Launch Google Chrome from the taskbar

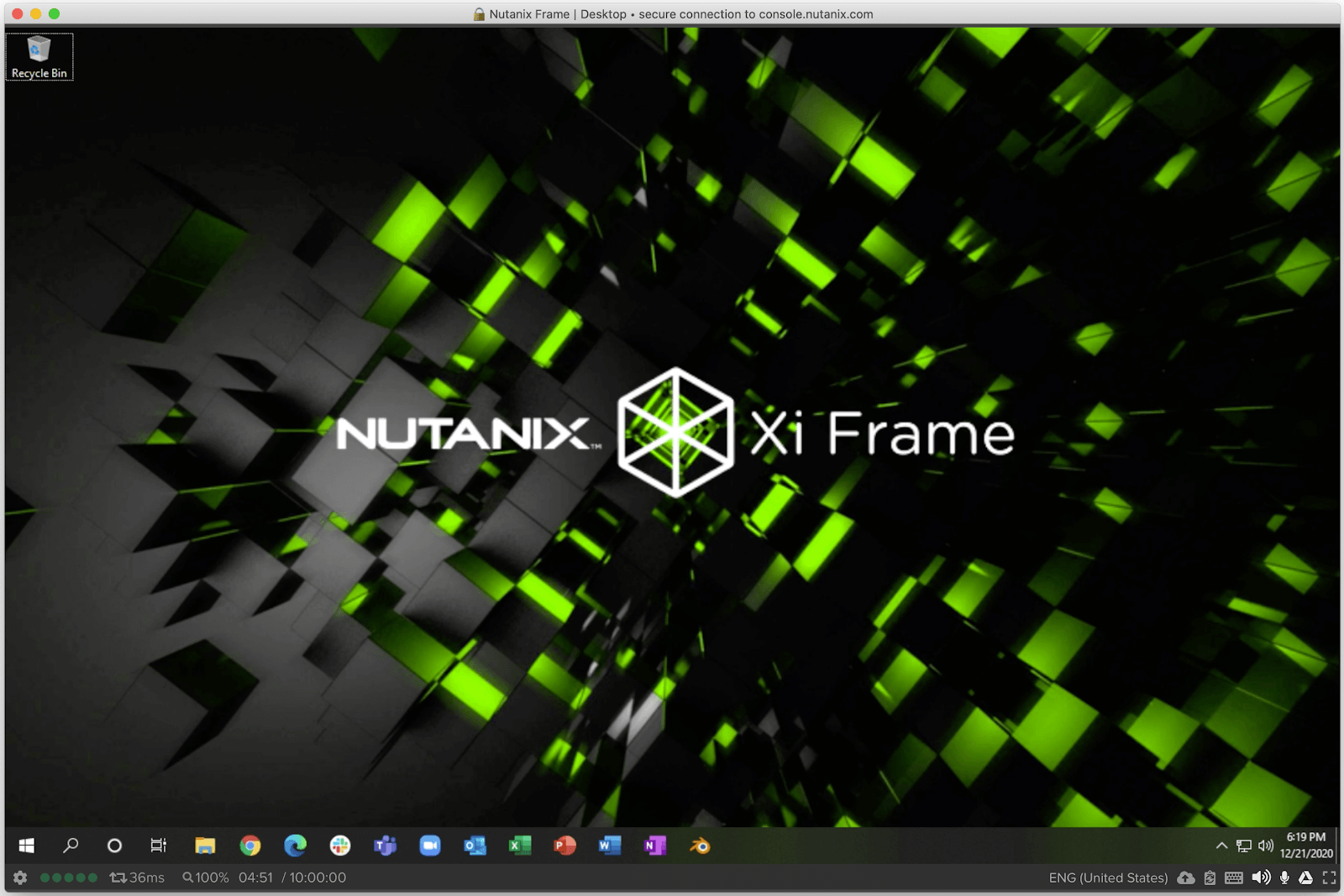250,846
